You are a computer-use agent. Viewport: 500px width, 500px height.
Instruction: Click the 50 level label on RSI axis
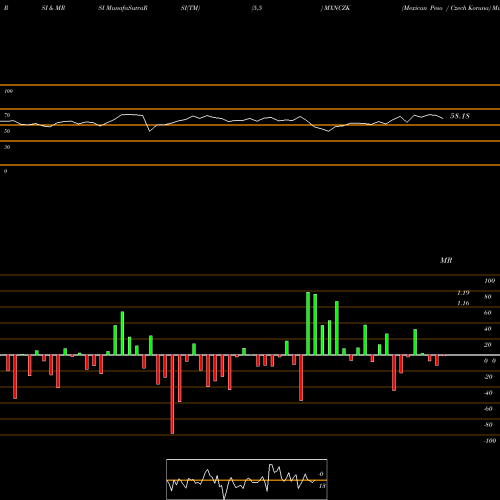(x=7, y=131)
